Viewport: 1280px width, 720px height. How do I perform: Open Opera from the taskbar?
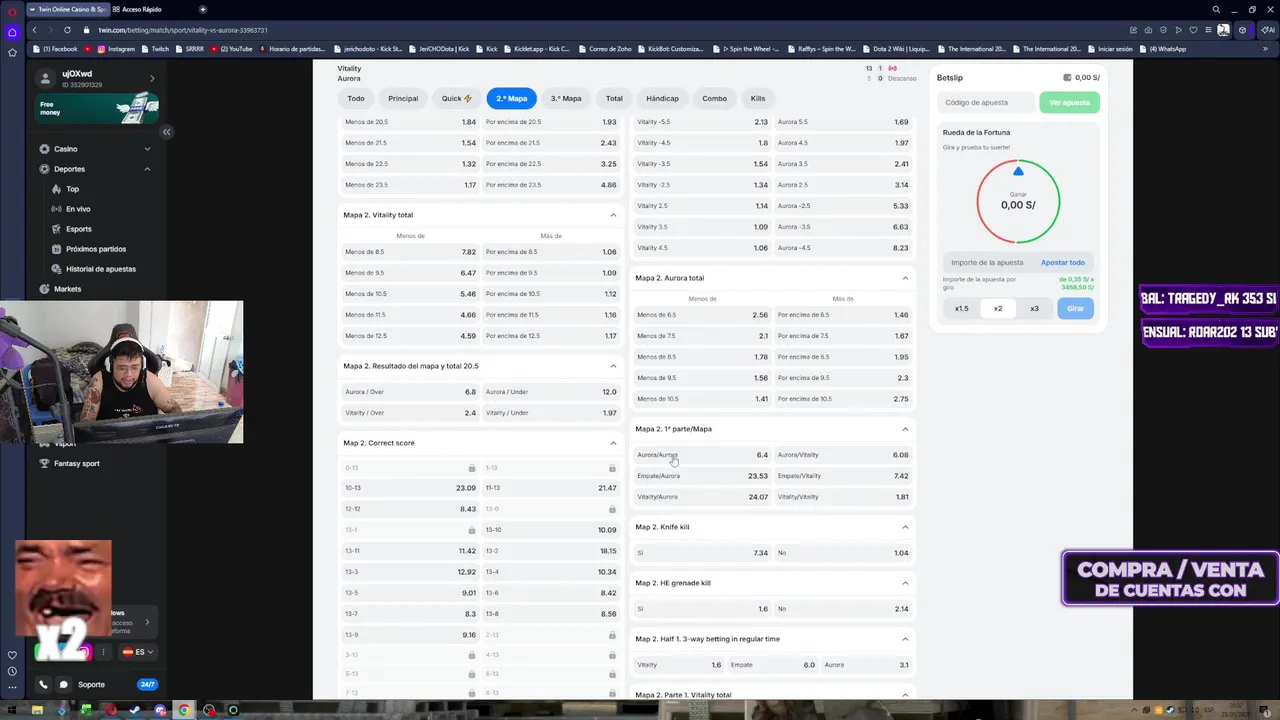[111, 710]
